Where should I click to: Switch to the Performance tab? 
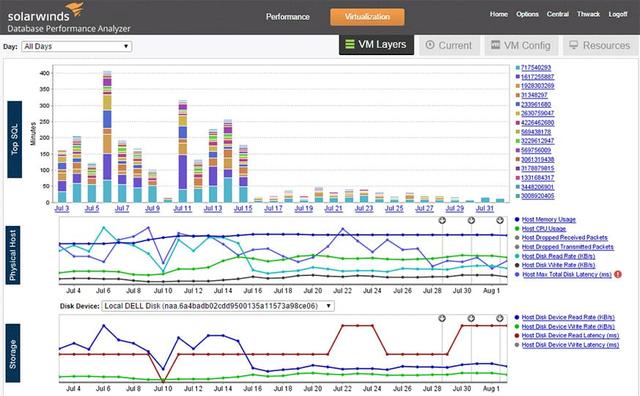coord(288,17)
